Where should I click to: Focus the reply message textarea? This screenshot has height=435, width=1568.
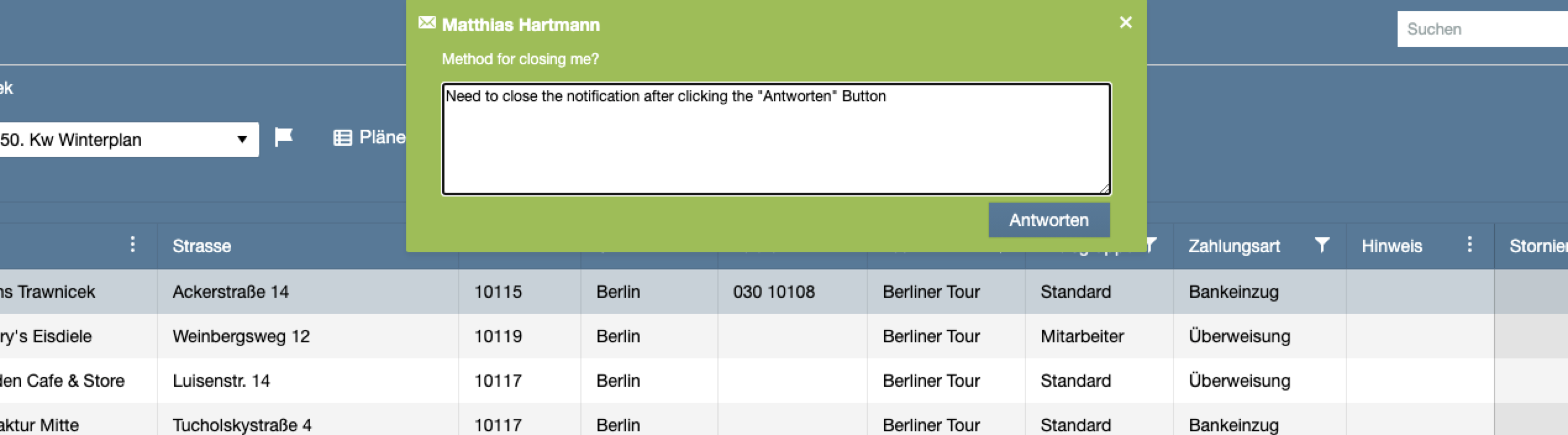[777, 139]
